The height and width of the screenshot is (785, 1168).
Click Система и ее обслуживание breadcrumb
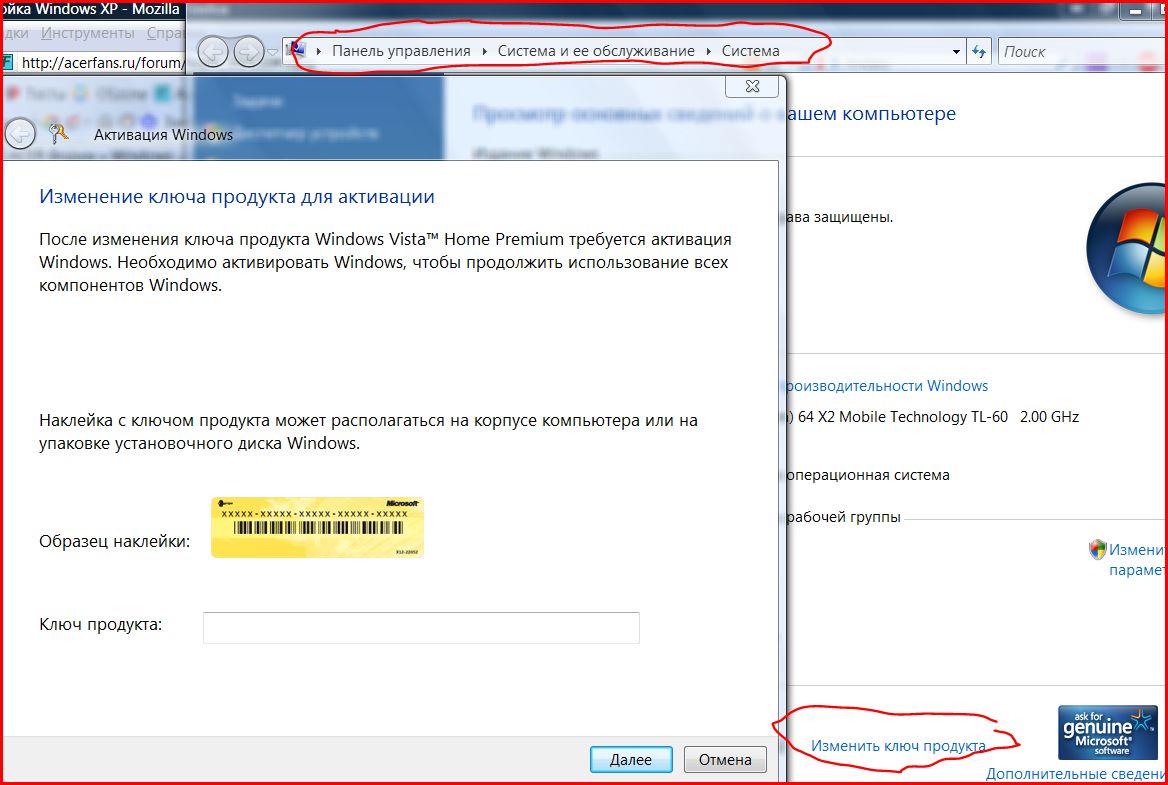click(x=596, y=51)
